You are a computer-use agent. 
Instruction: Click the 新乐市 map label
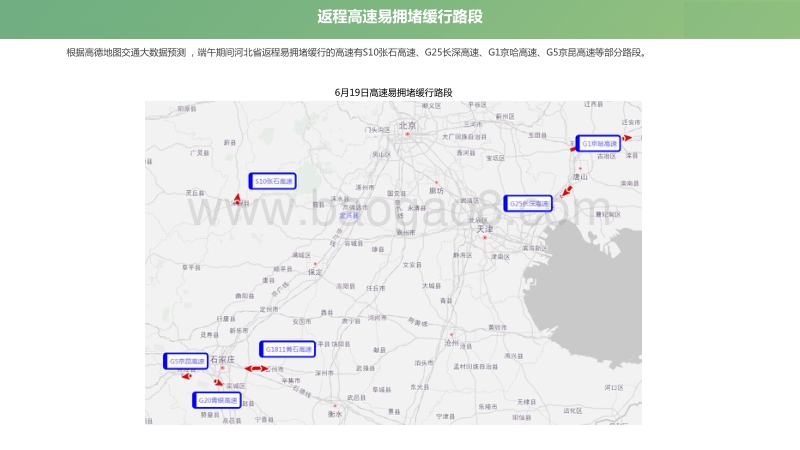pos(239,331)
